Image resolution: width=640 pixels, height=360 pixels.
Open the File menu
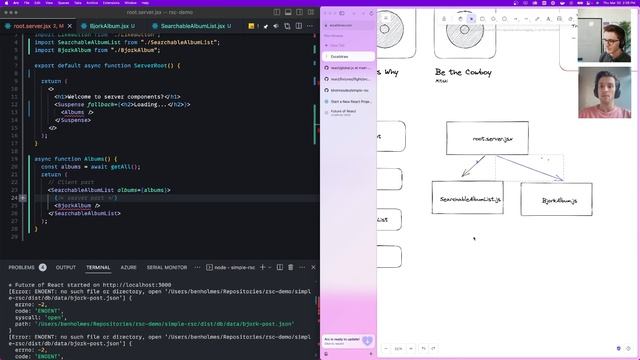click(27, 2)
